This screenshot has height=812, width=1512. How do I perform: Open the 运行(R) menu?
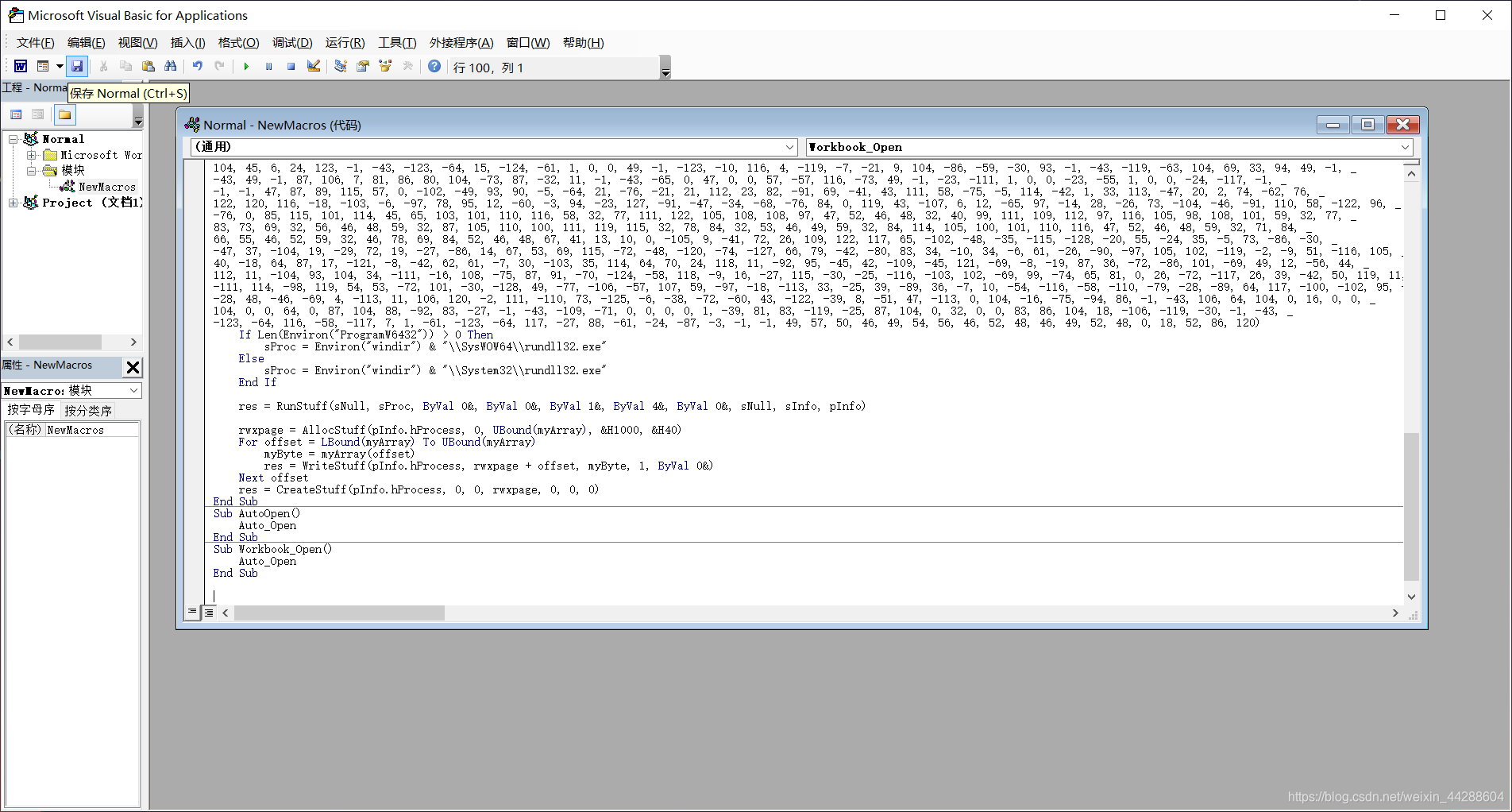(x=345, y=43)
